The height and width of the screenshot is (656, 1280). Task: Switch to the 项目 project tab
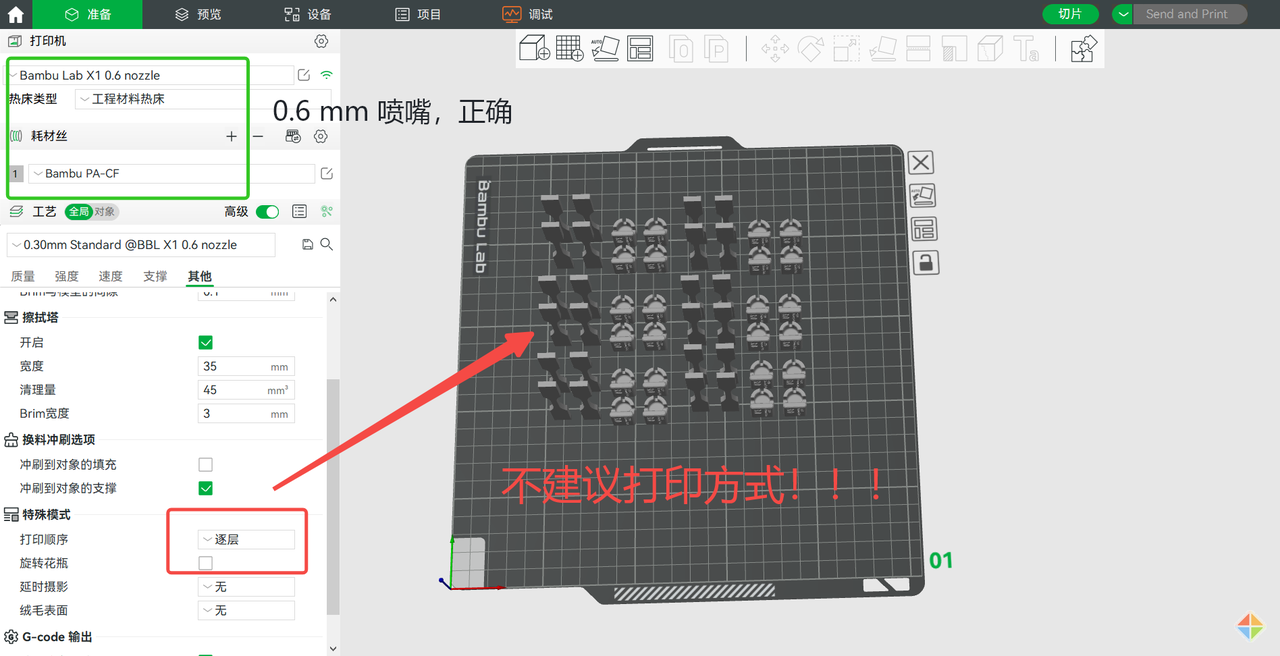click(418, 14)
